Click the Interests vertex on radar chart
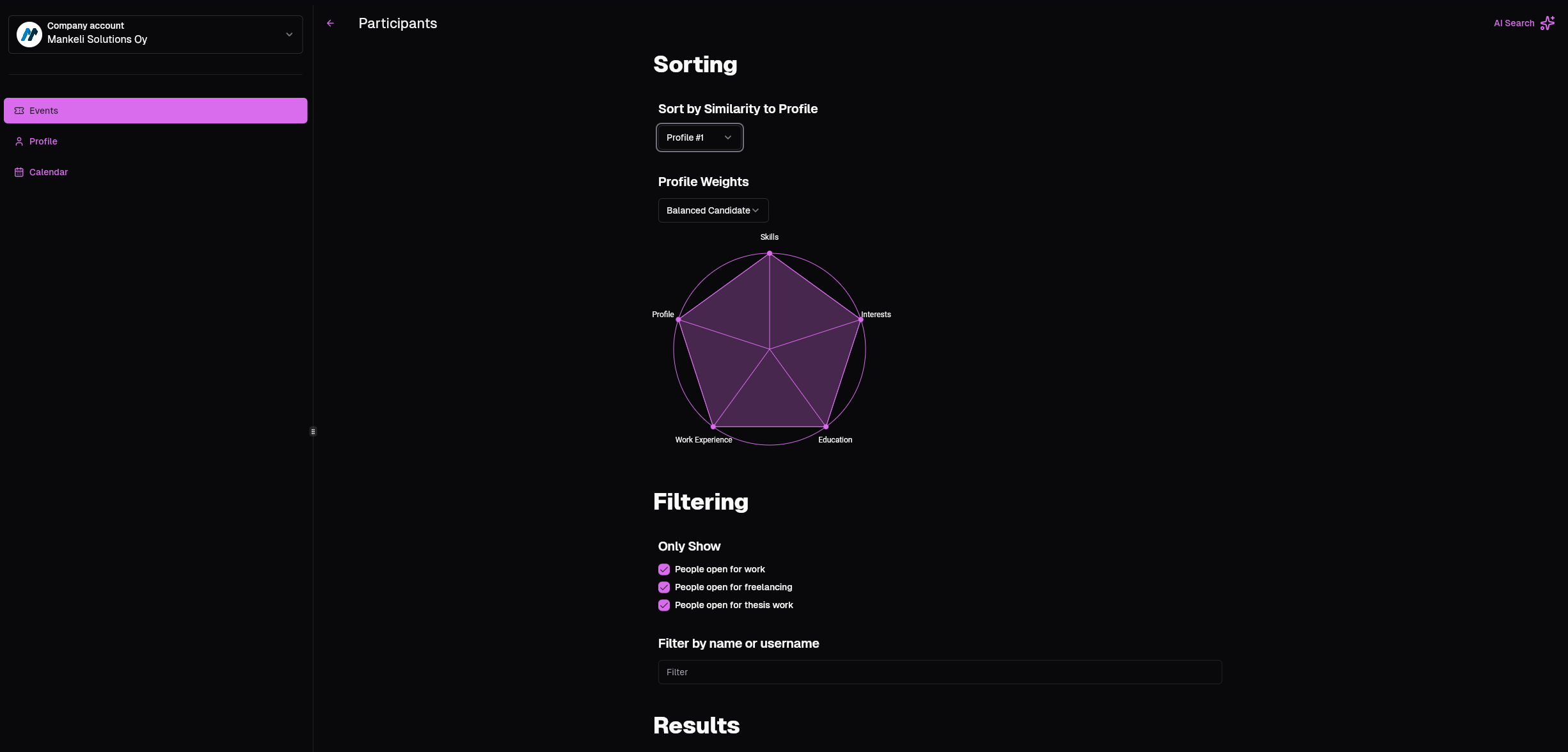The image size is (1568, 752). (860, 320)
